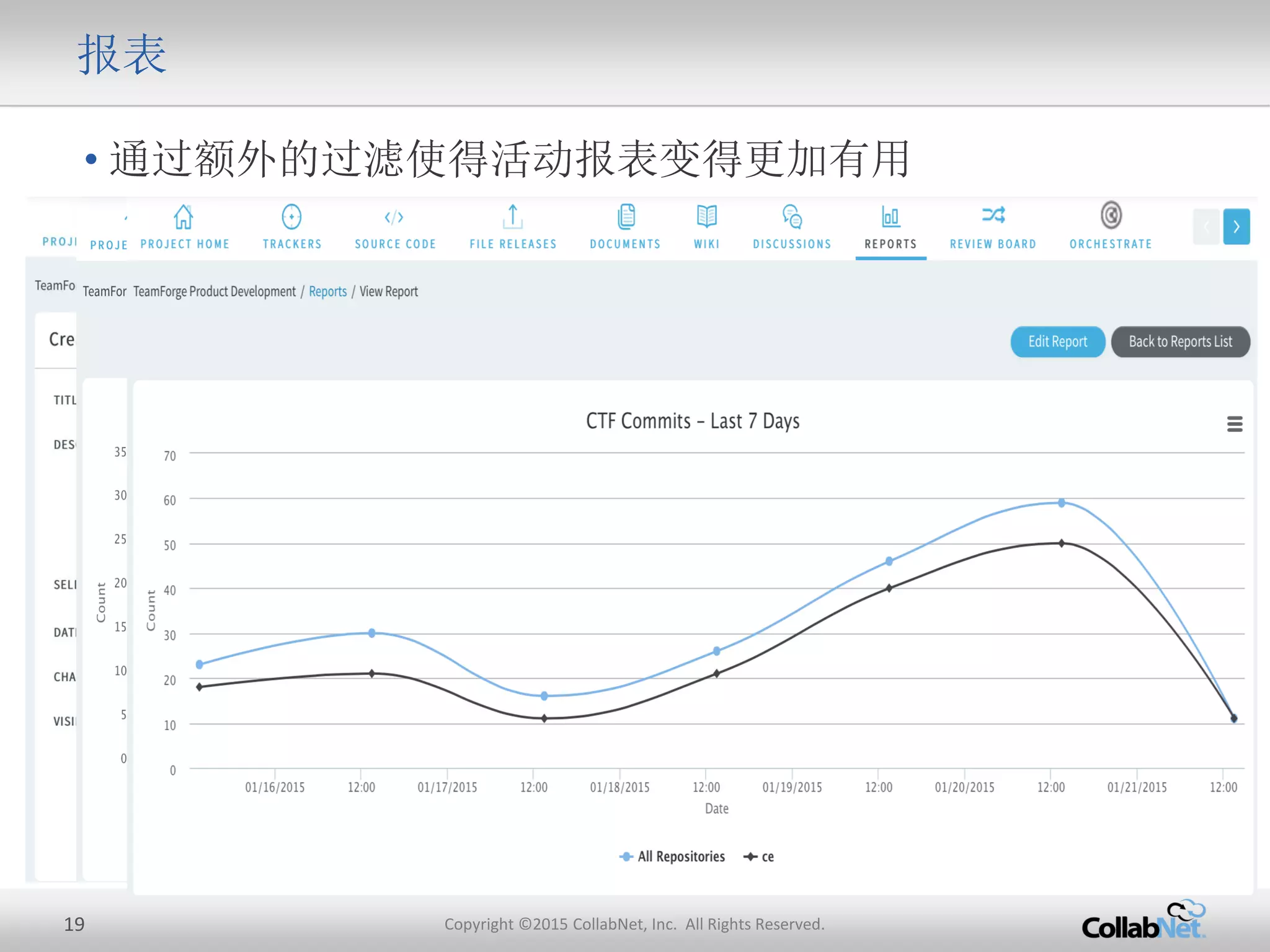Click the Edit Report button
The image size is (1270, 952).
tap(1057, 342)
